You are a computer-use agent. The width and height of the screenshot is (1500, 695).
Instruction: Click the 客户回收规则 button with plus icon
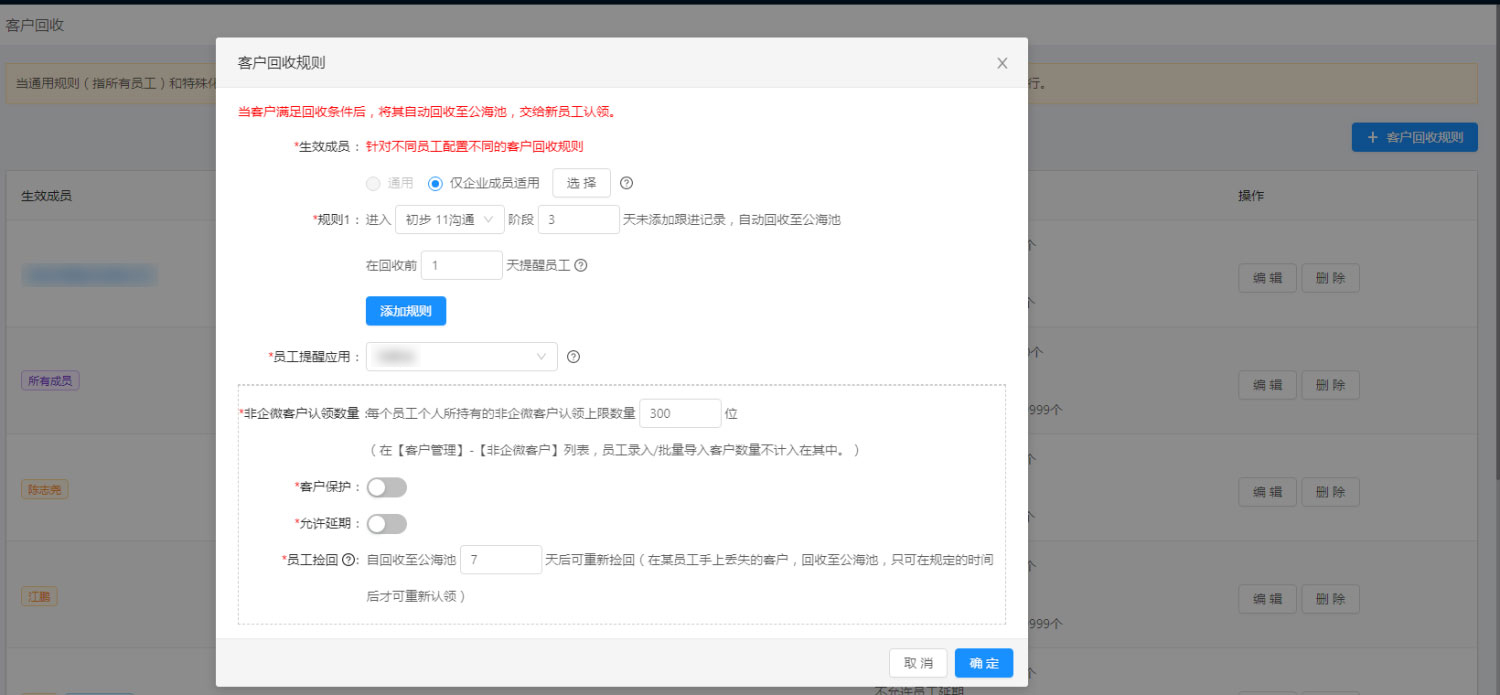[x=1415, y=137]
